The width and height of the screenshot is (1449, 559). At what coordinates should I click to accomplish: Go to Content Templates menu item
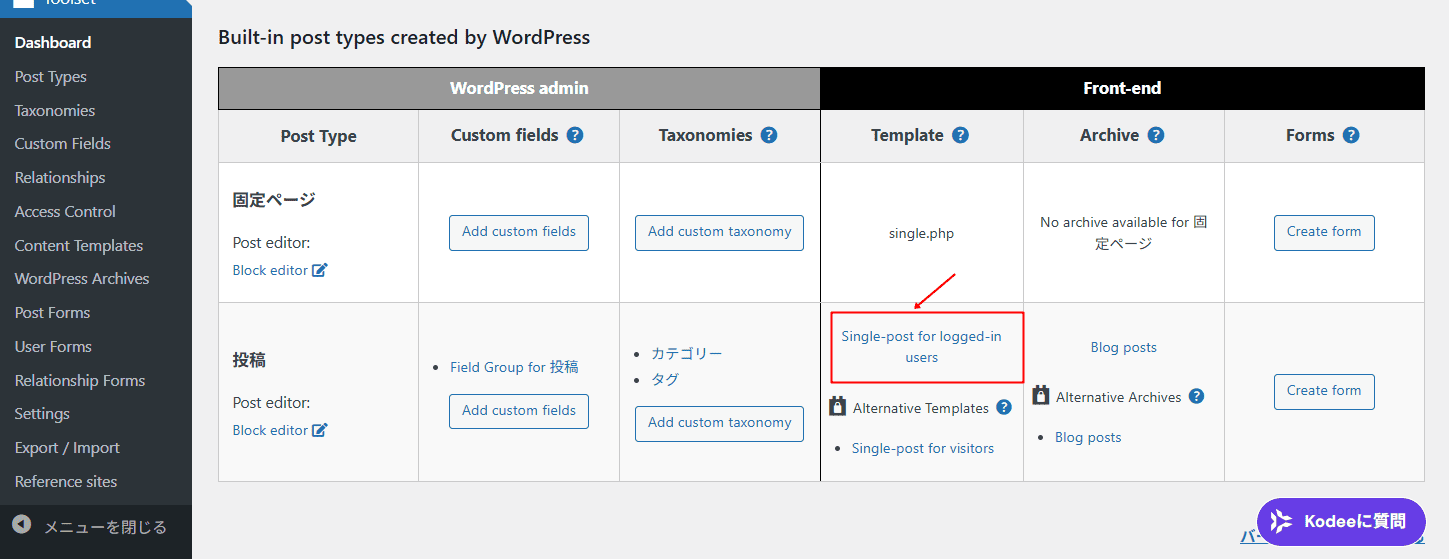79,245
